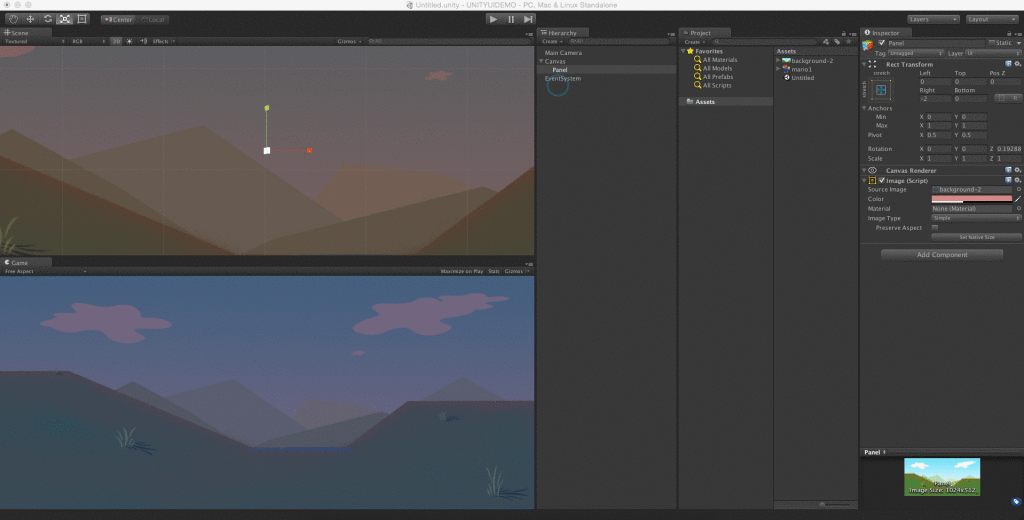Screen dimensions: 1024x520
Task: Click the Add Component button
Action: pyautogui.click(x=942, y=255)
